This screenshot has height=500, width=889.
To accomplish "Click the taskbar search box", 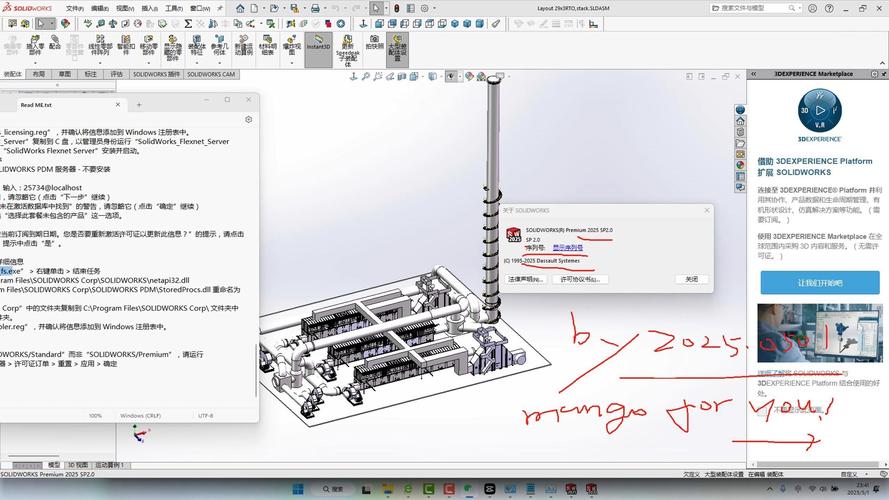I will point(333,489).
